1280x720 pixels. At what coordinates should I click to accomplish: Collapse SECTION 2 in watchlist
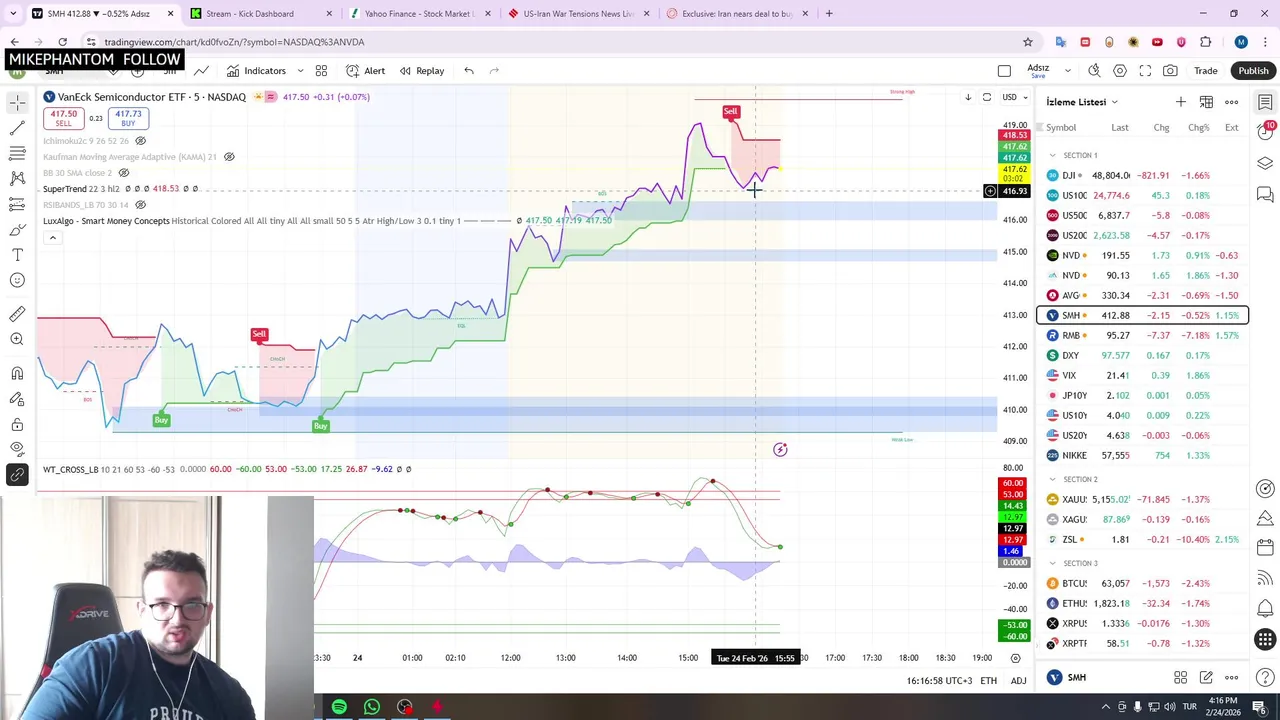coord(1052,479)
